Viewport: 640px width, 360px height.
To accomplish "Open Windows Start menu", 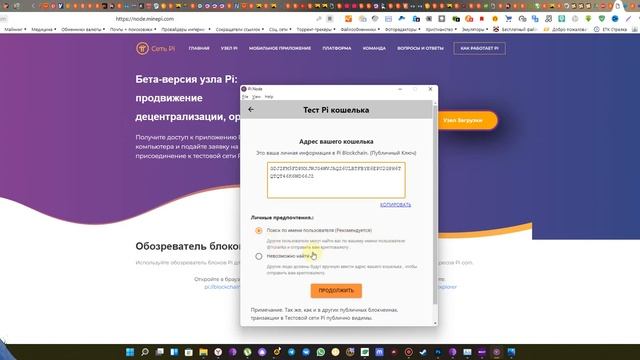I will point(130,352).
